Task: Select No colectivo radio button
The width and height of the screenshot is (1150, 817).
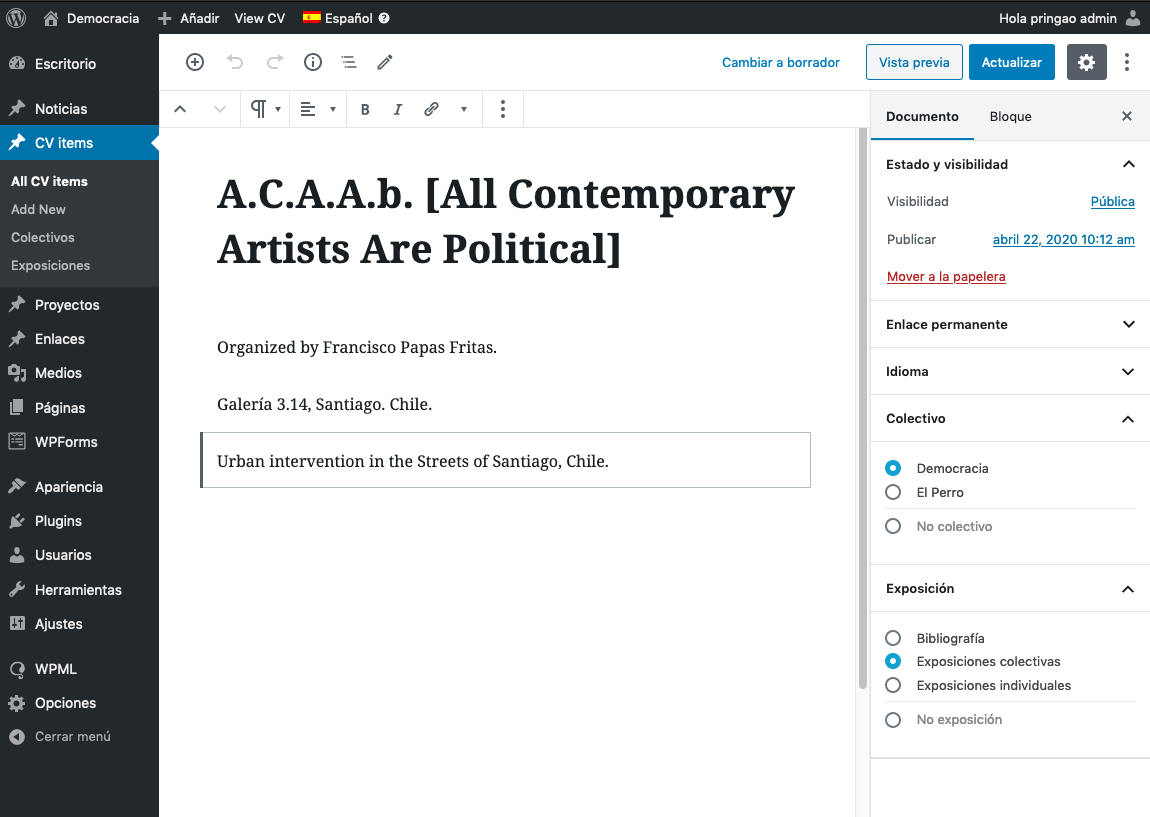Action: tap(893, 526)
